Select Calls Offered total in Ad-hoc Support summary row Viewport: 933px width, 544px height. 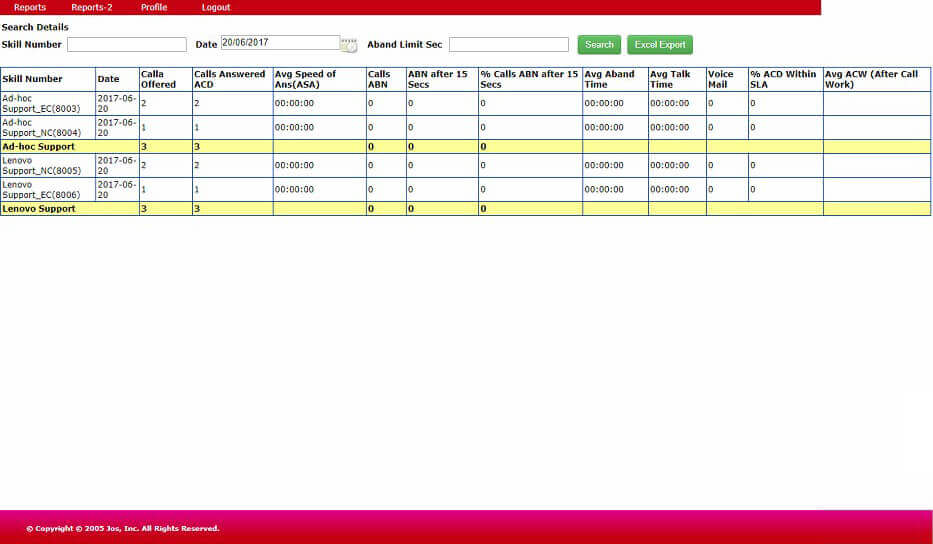[x=166, y=146]
